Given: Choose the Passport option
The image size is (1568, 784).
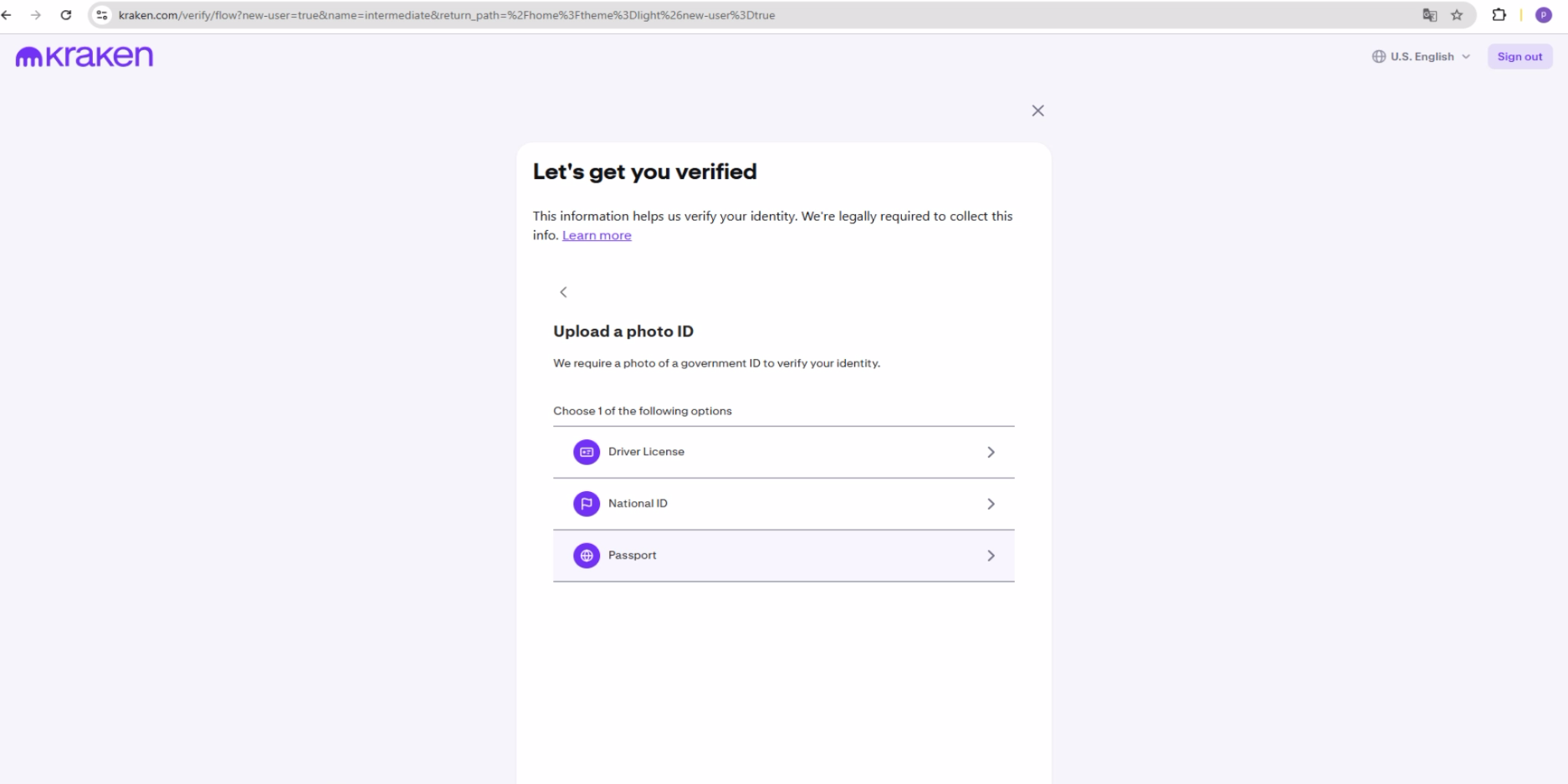Looking at the screenshot, I should [x=633, y=556].
